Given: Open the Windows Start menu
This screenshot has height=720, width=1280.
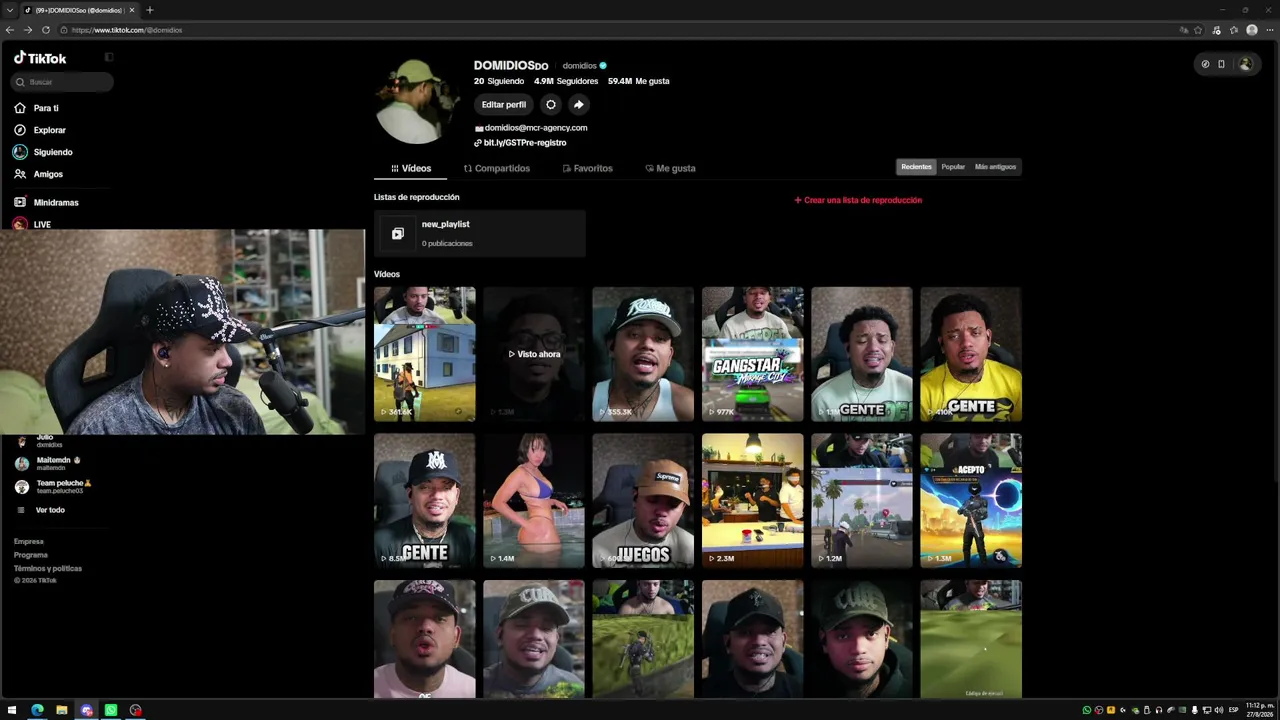Looking at the screenshot, I should (13, 710).
